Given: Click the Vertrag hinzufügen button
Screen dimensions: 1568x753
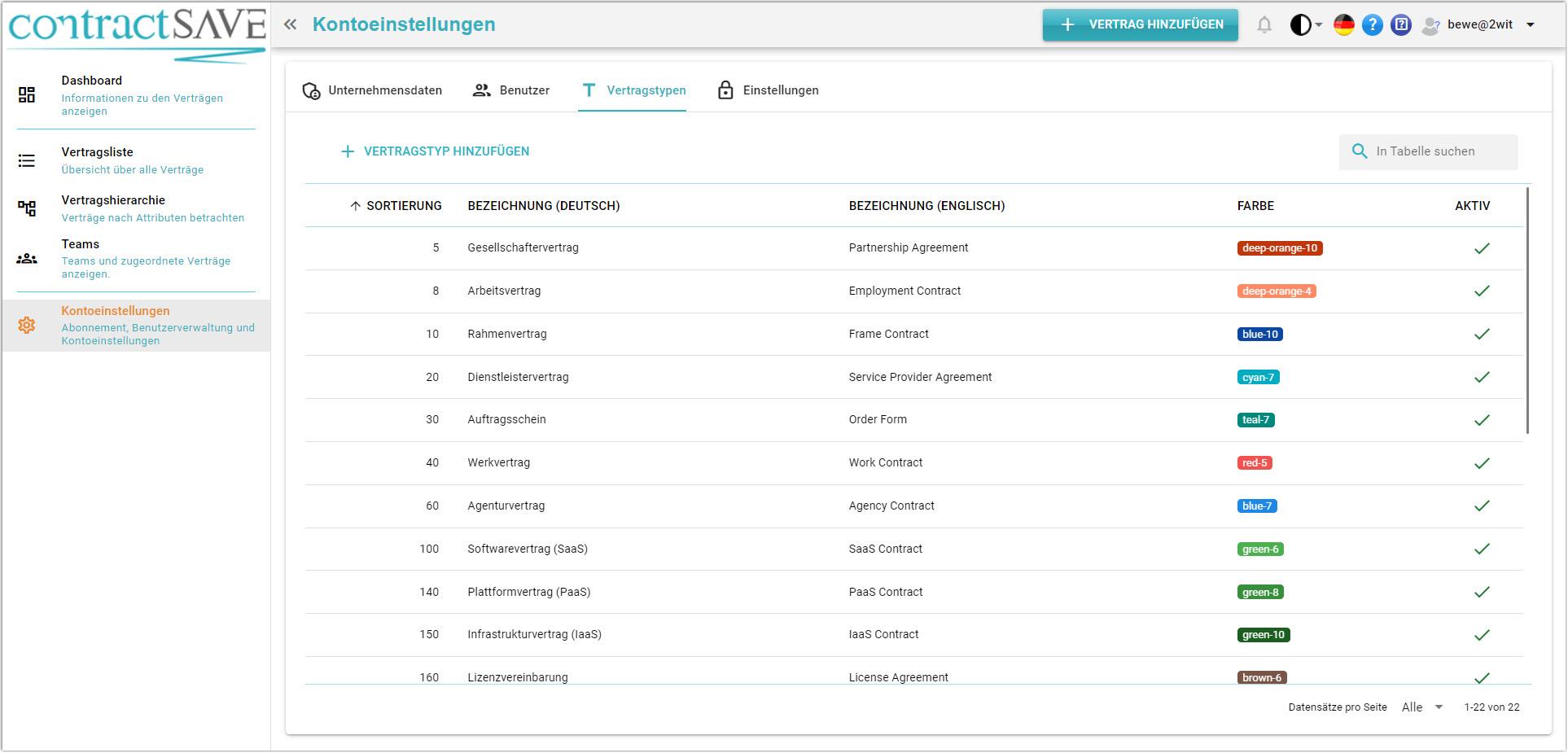Looking at the screenshot, I should coord(1140,25).
